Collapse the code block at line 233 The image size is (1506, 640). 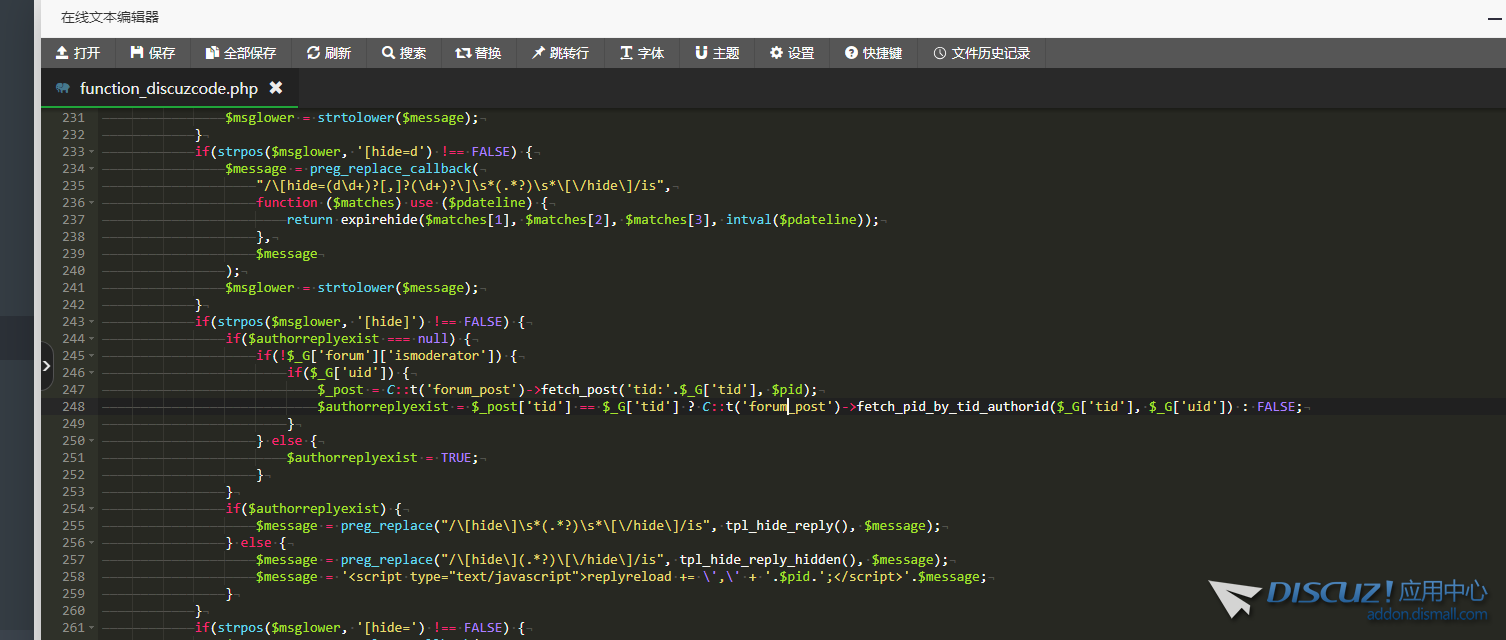coord(92,152)
